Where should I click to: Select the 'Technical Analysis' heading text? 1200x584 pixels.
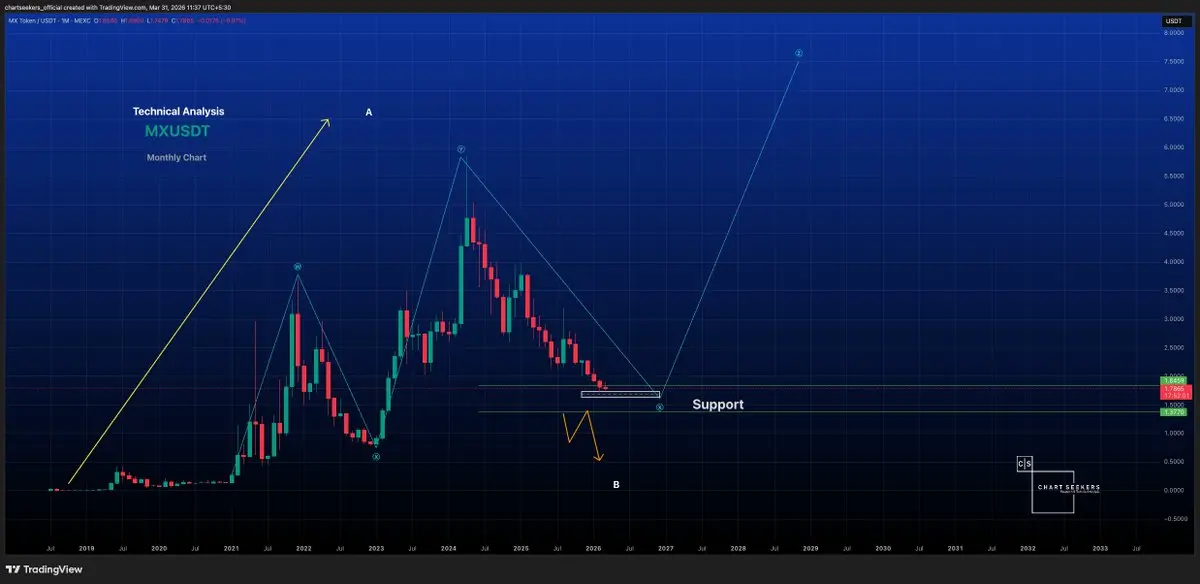tap(178, 112)
